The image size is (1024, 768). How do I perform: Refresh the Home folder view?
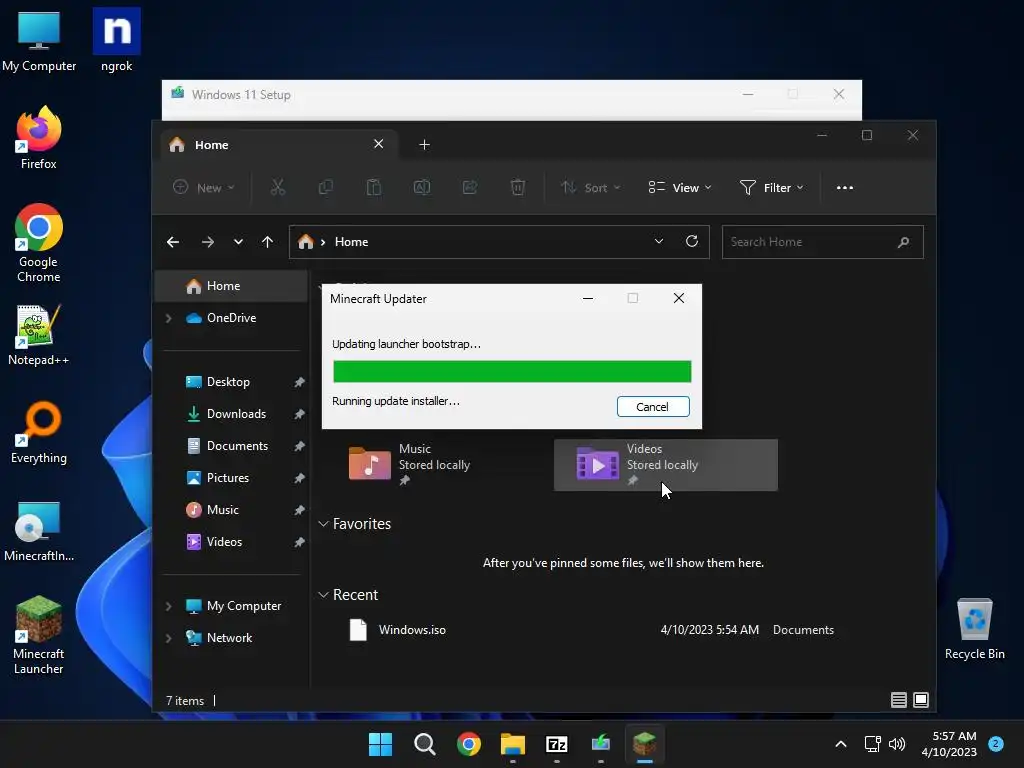click(x=692, y=242)
